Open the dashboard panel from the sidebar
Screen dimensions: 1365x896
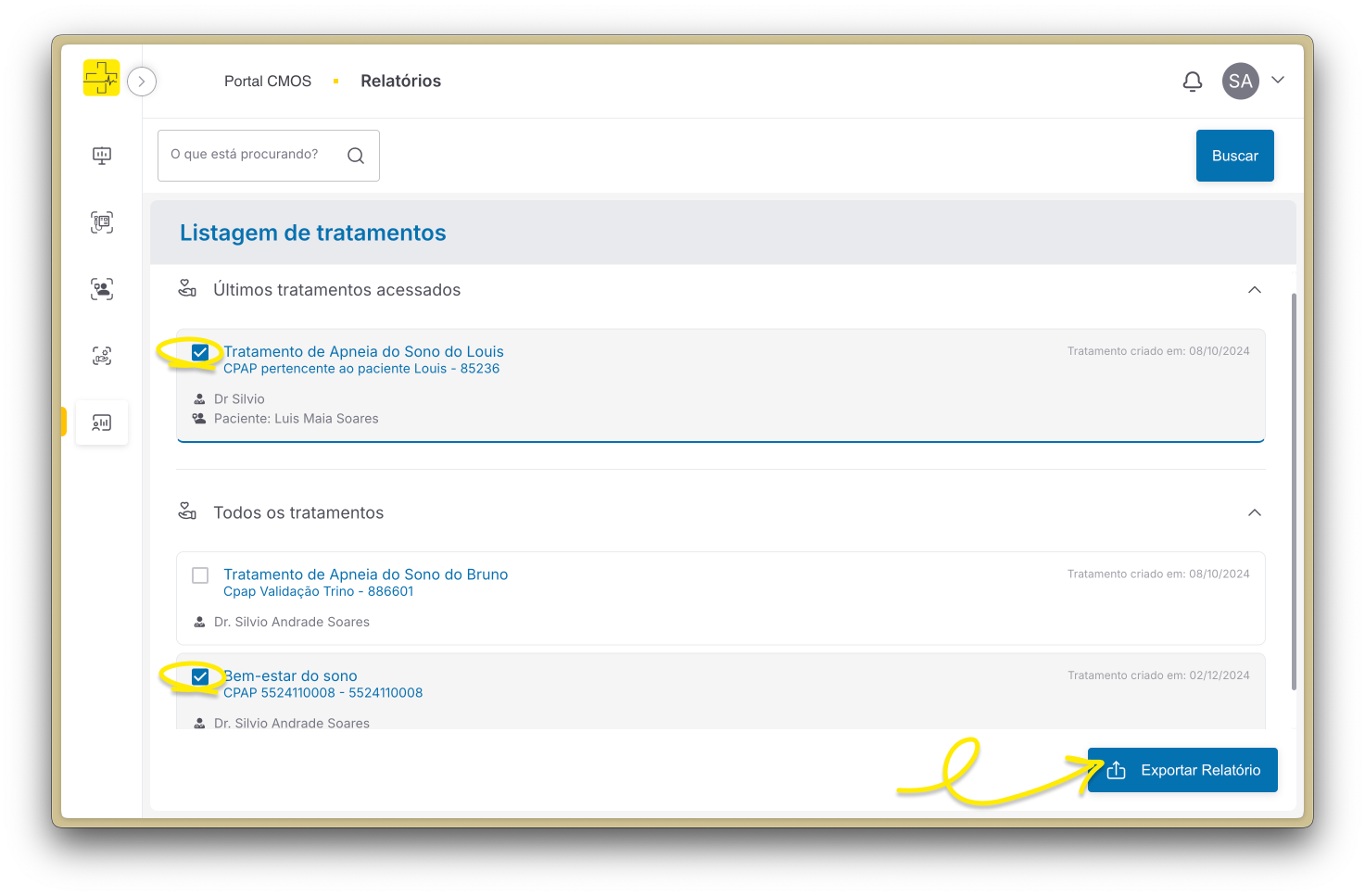pos(101,156)
